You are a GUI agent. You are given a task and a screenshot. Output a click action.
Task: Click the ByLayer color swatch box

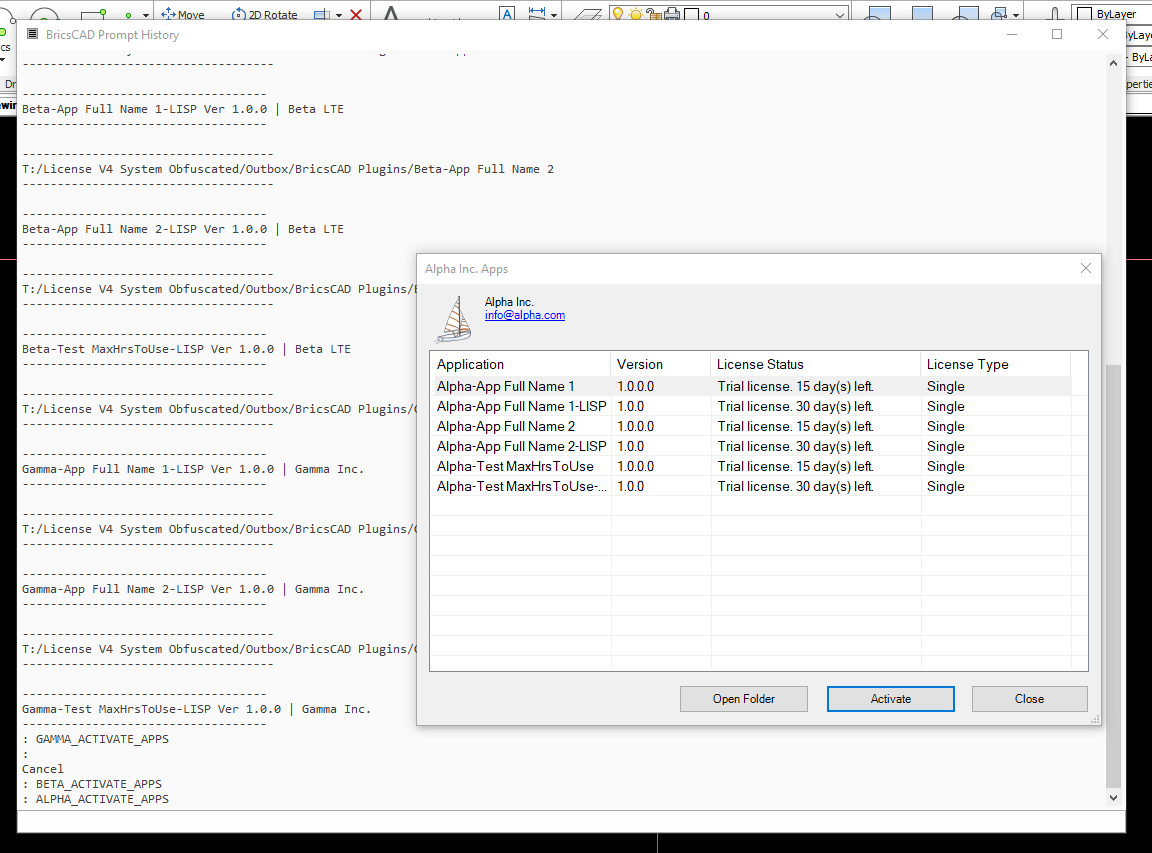point(1084,14)
